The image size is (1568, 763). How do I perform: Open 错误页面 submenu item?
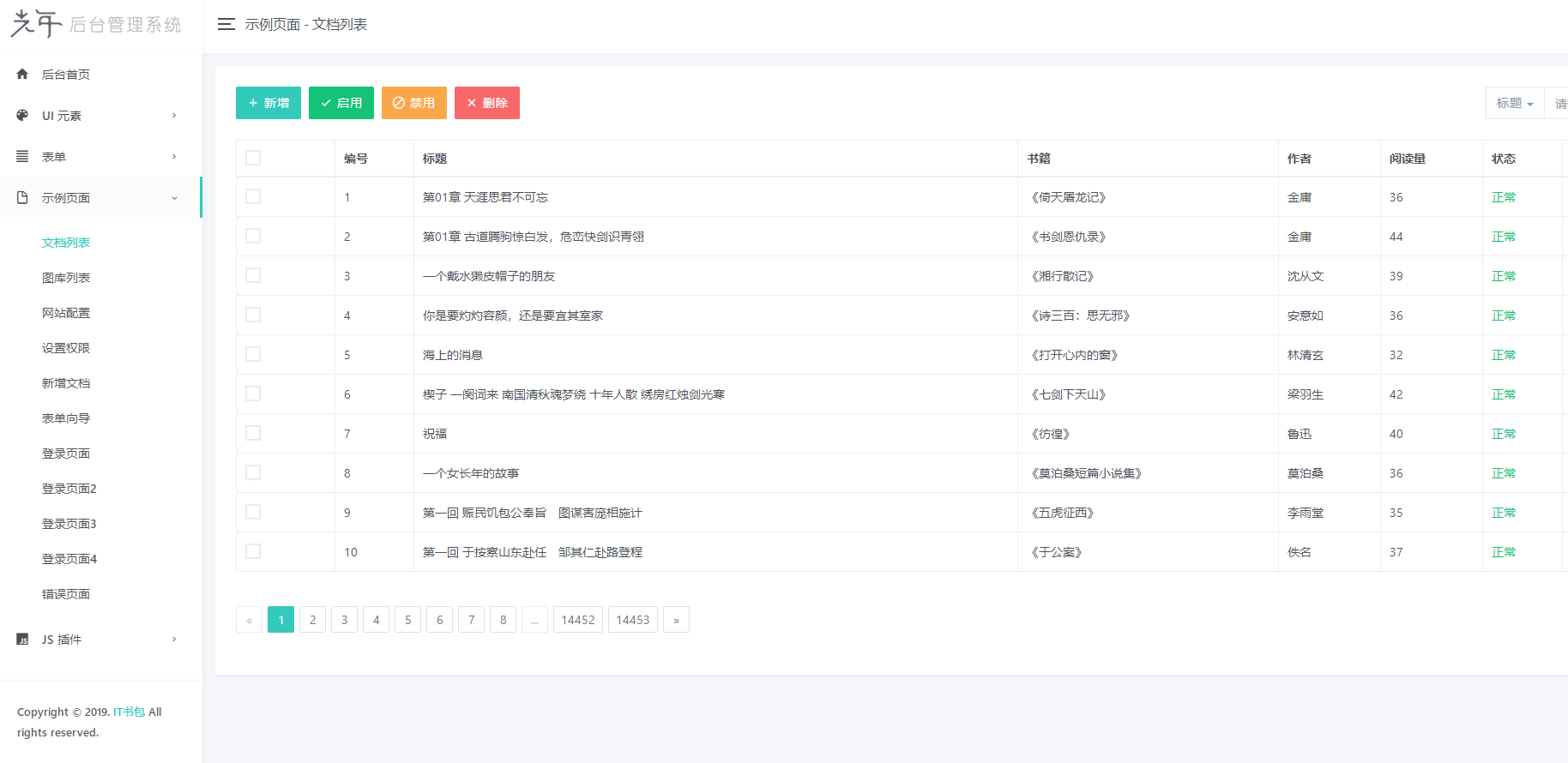66,594
